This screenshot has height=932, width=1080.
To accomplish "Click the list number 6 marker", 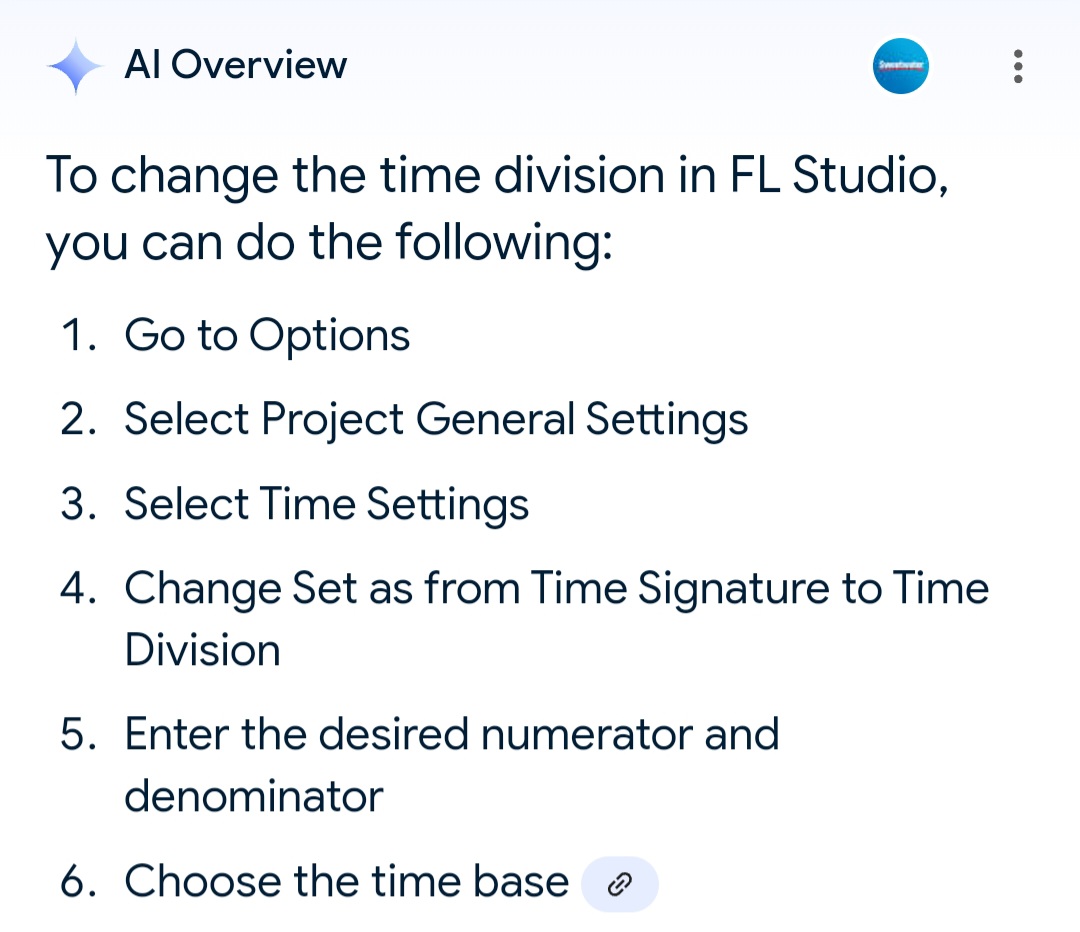I will click(x=78, y=881).
